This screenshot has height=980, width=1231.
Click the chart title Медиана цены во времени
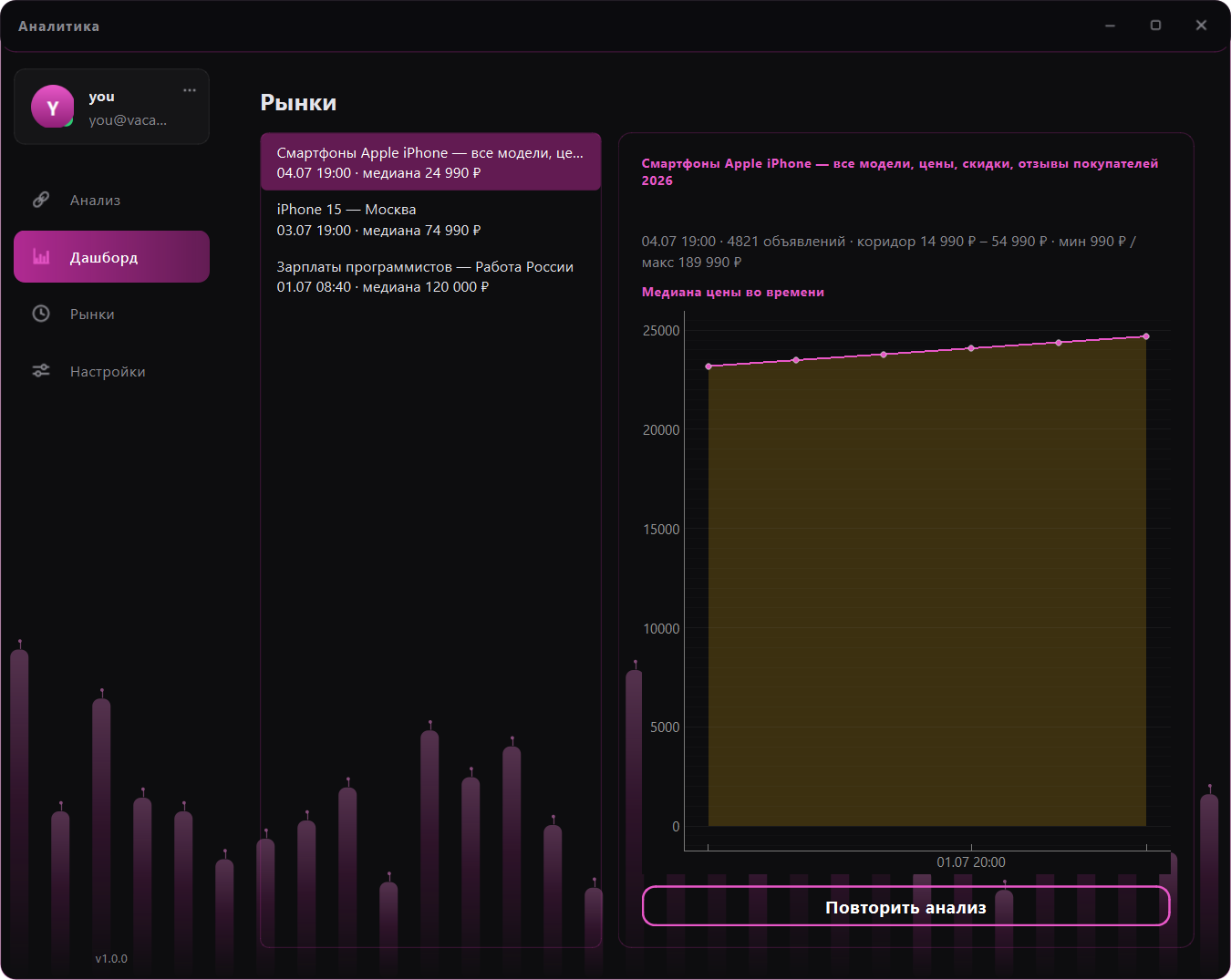coord(732,292)
